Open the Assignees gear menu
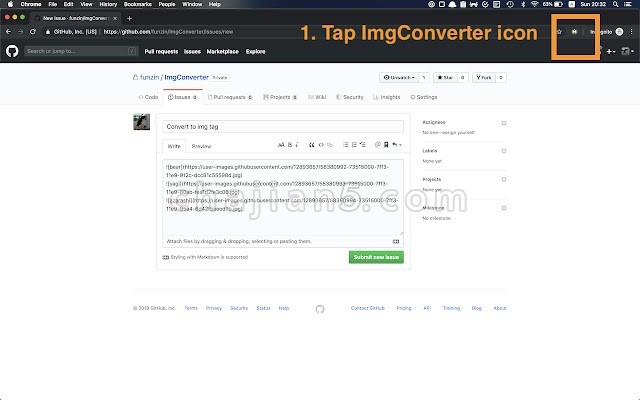The height and width of the screenshot is (400, 640). tap(504, 123)
